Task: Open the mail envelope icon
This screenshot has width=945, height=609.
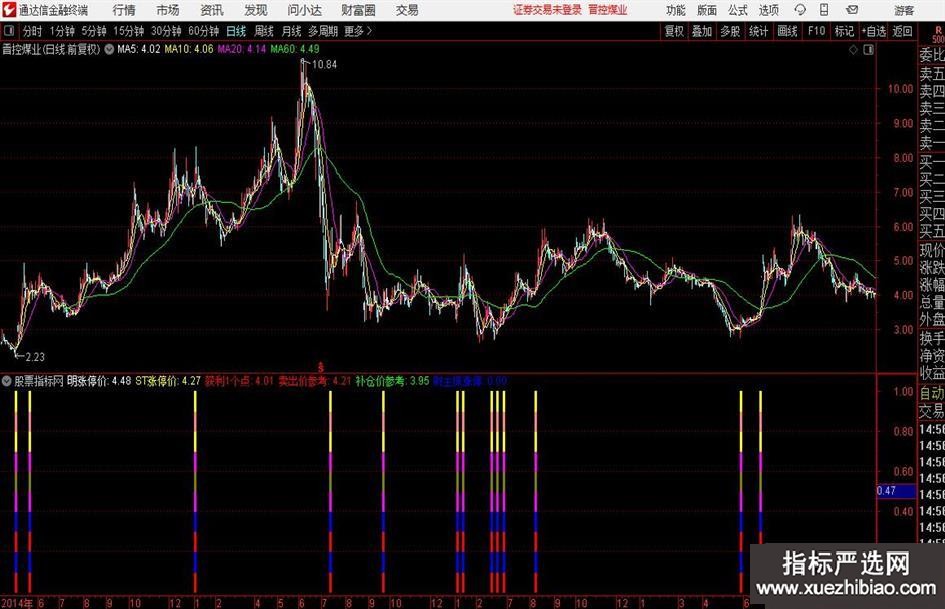Action: pos(852,10)
